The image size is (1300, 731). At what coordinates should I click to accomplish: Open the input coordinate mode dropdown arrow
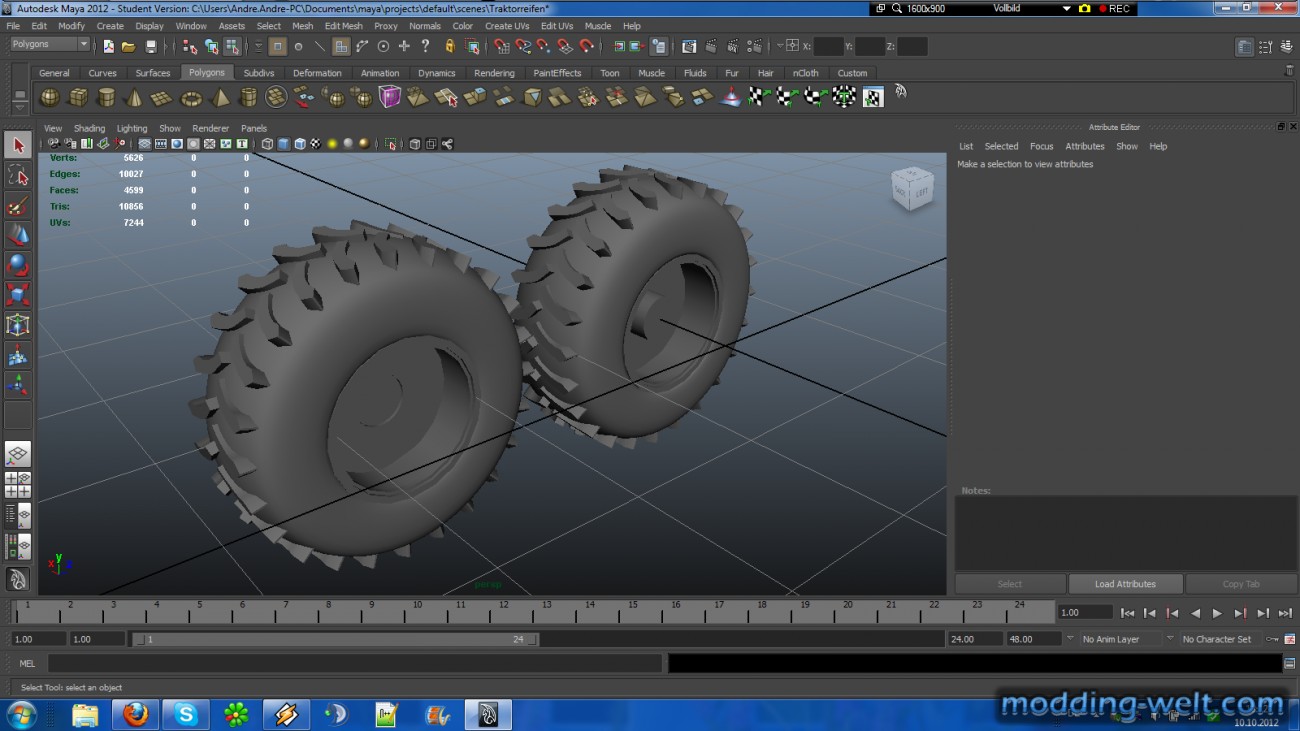click(x=779, y=46)
